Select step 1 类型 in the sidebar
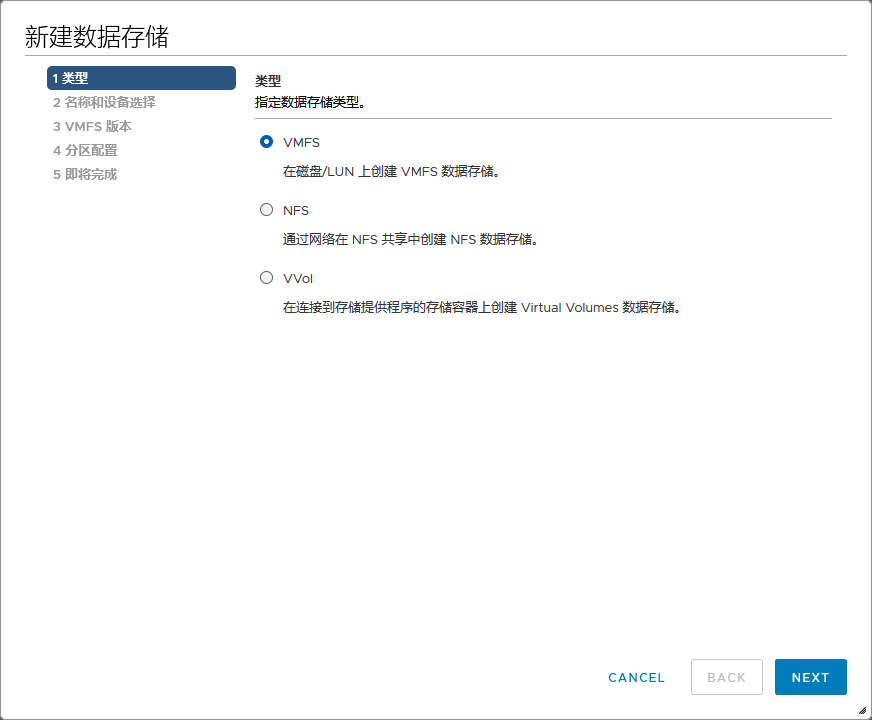The image size is (872, 720). point(141,78)
